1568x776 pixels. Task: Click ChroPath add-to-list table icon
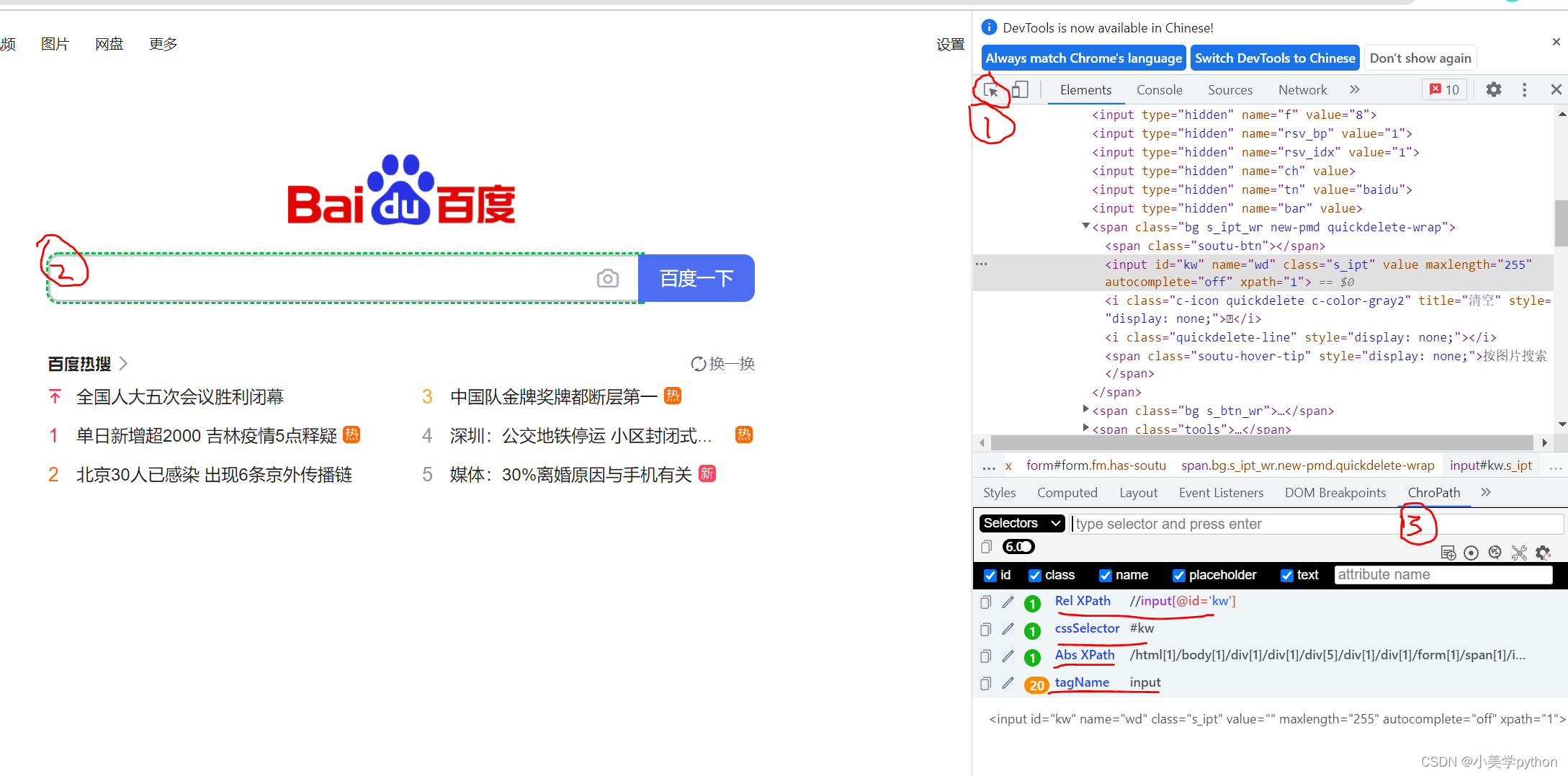[1448, 553]
